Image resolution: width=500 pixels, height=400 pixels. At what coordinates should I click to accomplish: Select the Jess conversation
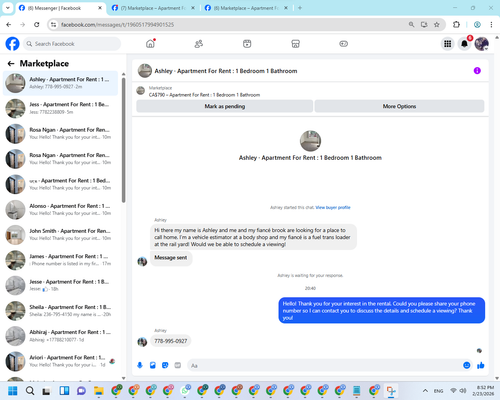click(x=61, y=108)
